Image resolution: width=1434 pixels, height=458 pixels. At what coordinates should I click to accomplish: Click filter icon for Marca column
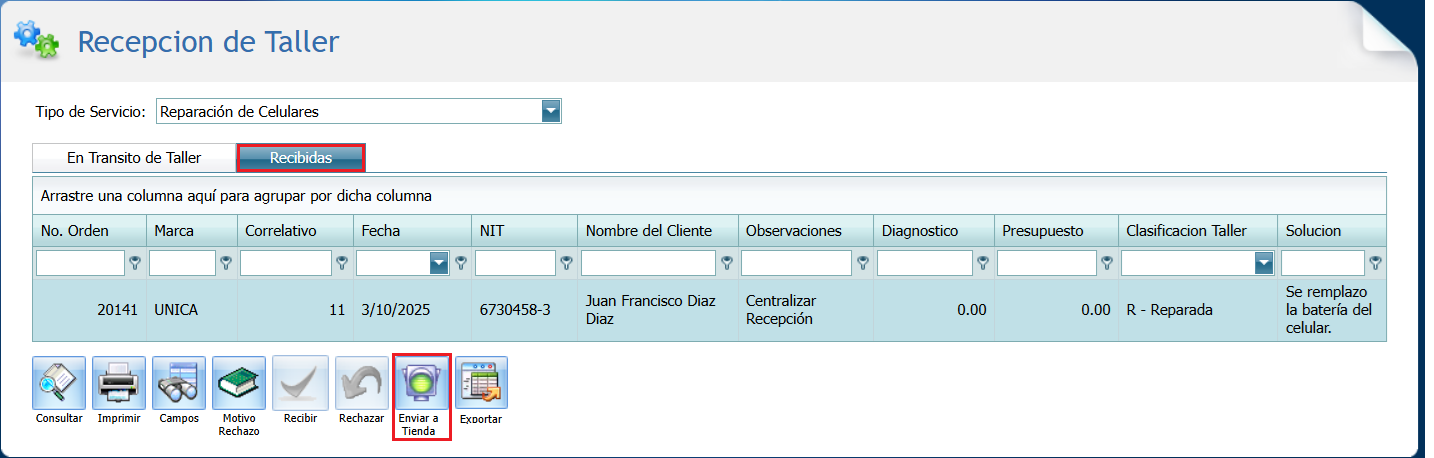(225, 263)
